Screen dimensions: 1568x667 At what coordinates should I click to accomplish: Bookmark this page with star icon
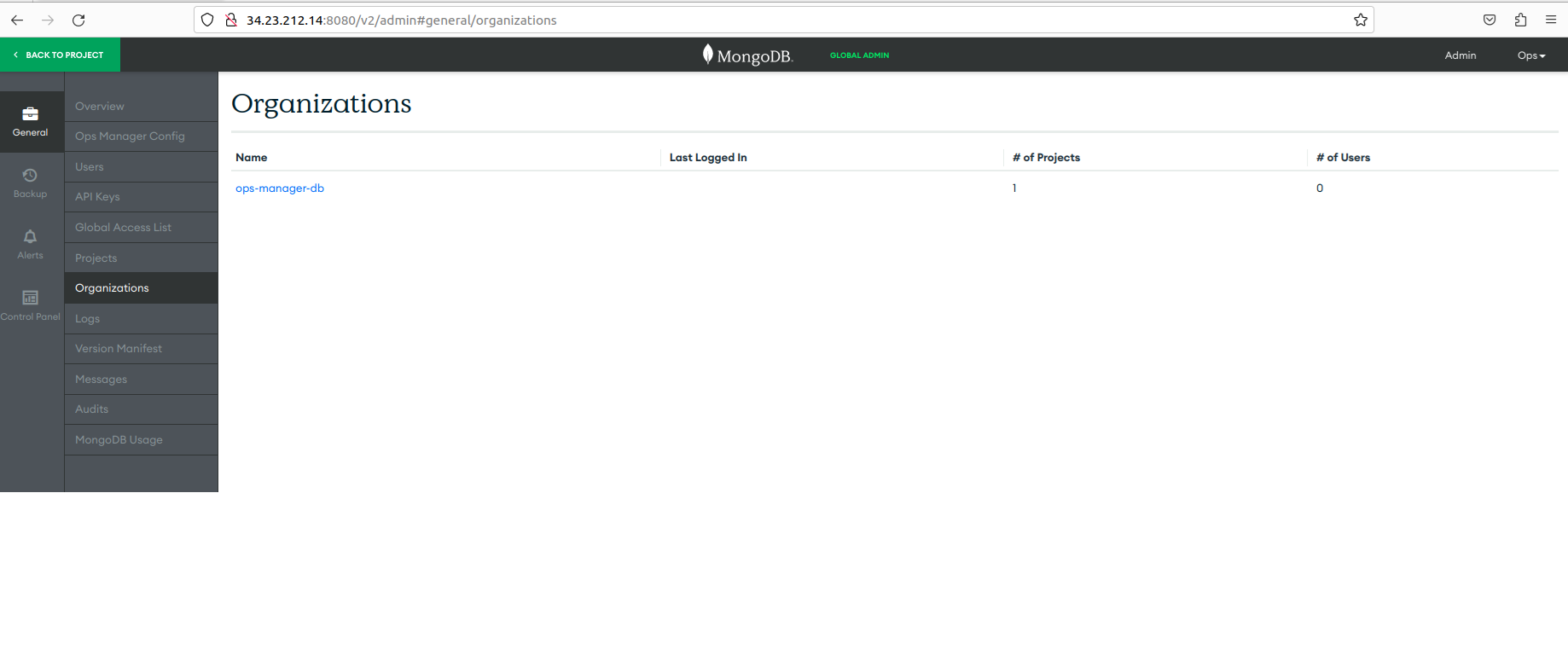point(1361,20)
